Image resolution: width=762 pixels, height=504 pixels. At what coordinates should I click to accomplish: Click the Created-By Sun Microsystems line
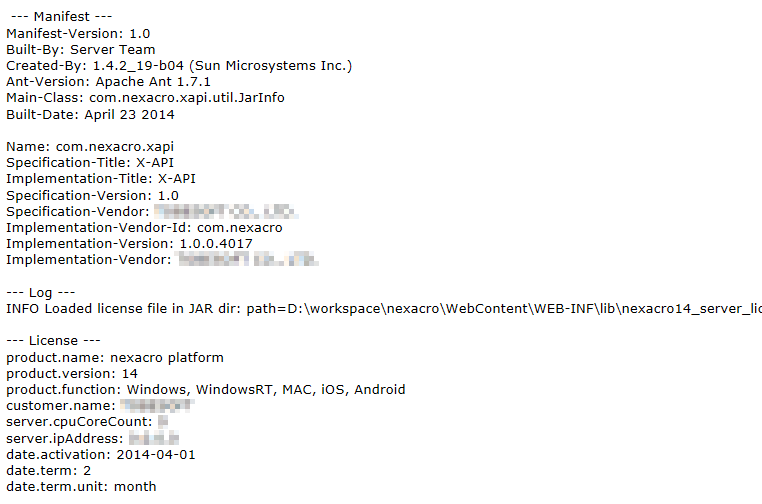(179, 65)
